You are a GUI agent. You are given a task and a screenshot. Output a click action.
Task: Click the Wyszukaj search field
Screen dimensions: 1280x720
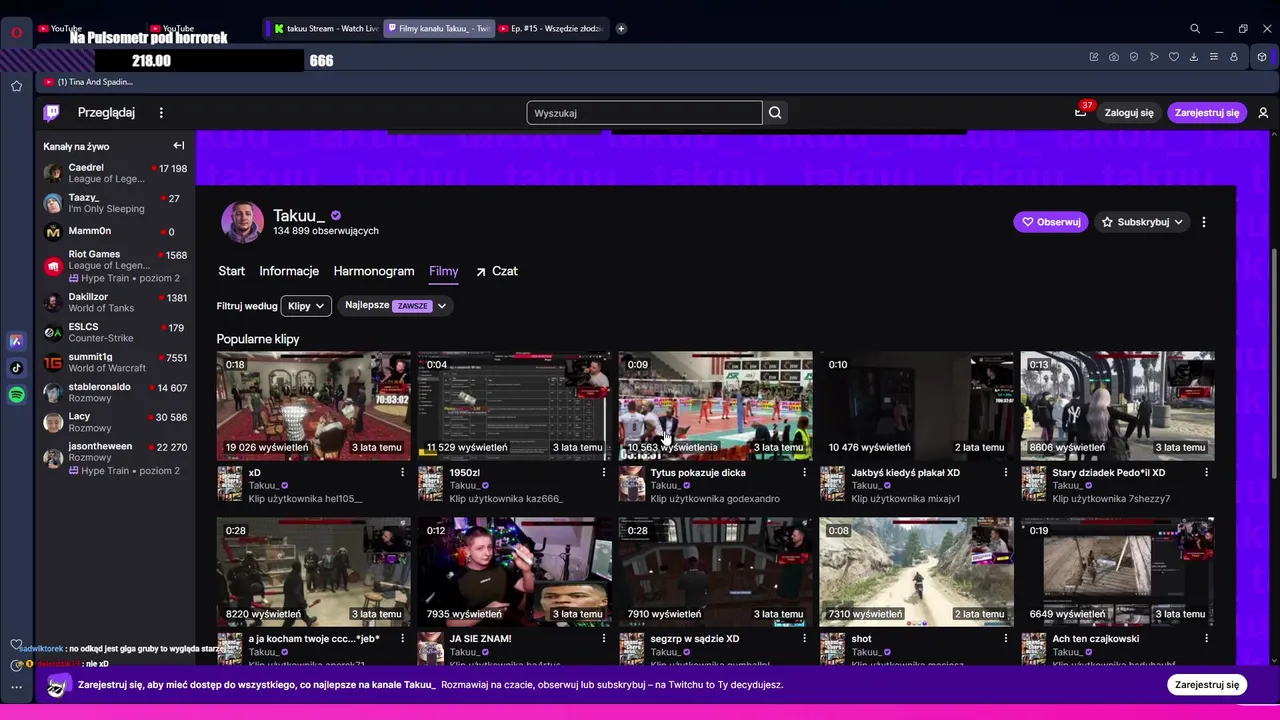(x=644, y=113)
